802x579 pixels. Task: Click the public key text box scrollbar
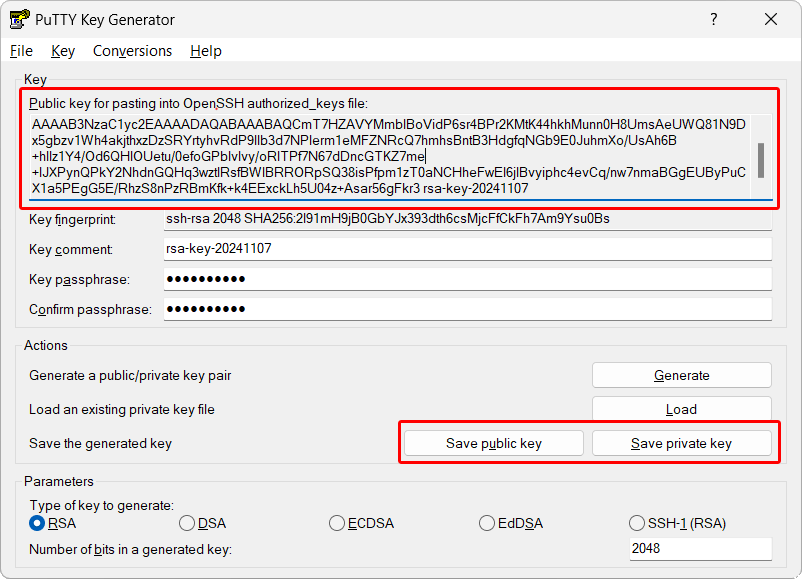click(761, 157)
